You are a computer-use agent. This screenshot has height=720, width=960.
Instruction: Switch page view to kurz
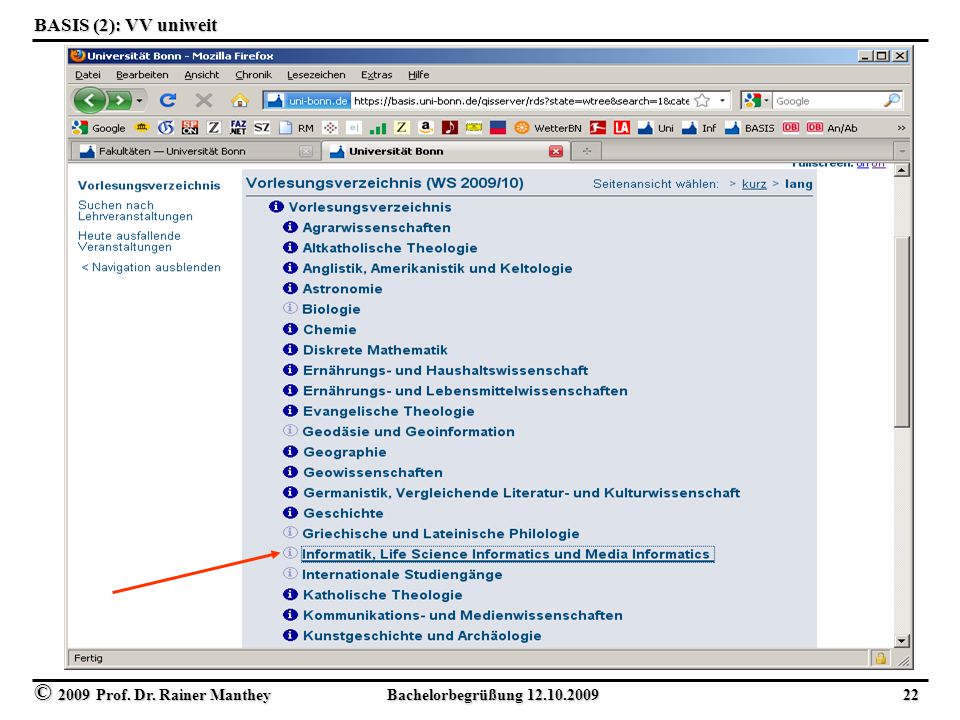pos(754,184)
